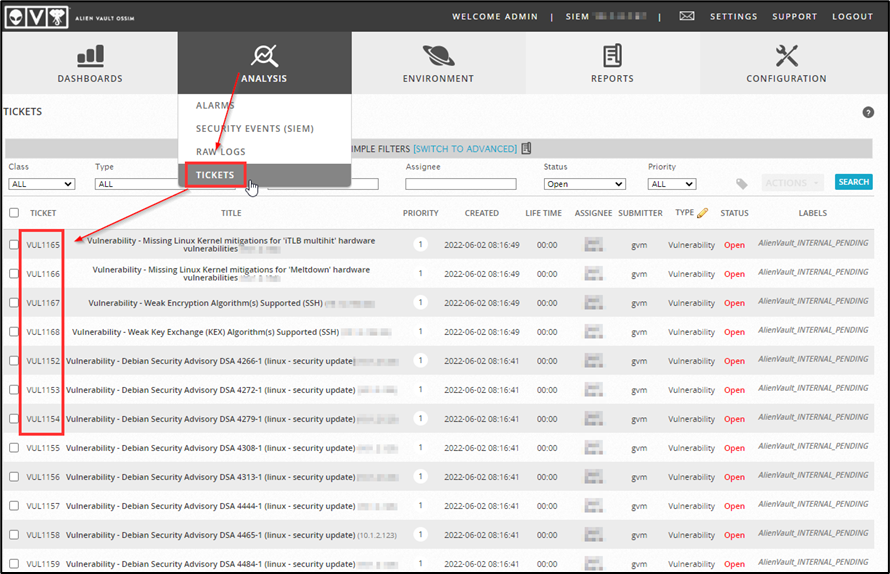Click the Assignee filter input field

click(460, 184)
